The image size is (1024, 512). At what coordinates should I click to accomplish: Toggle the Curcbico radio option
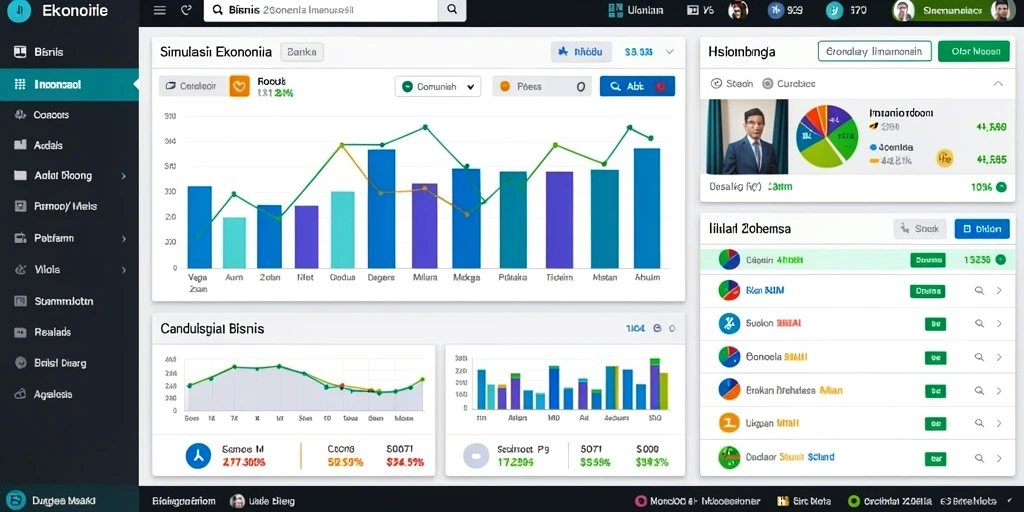point(767,84)
